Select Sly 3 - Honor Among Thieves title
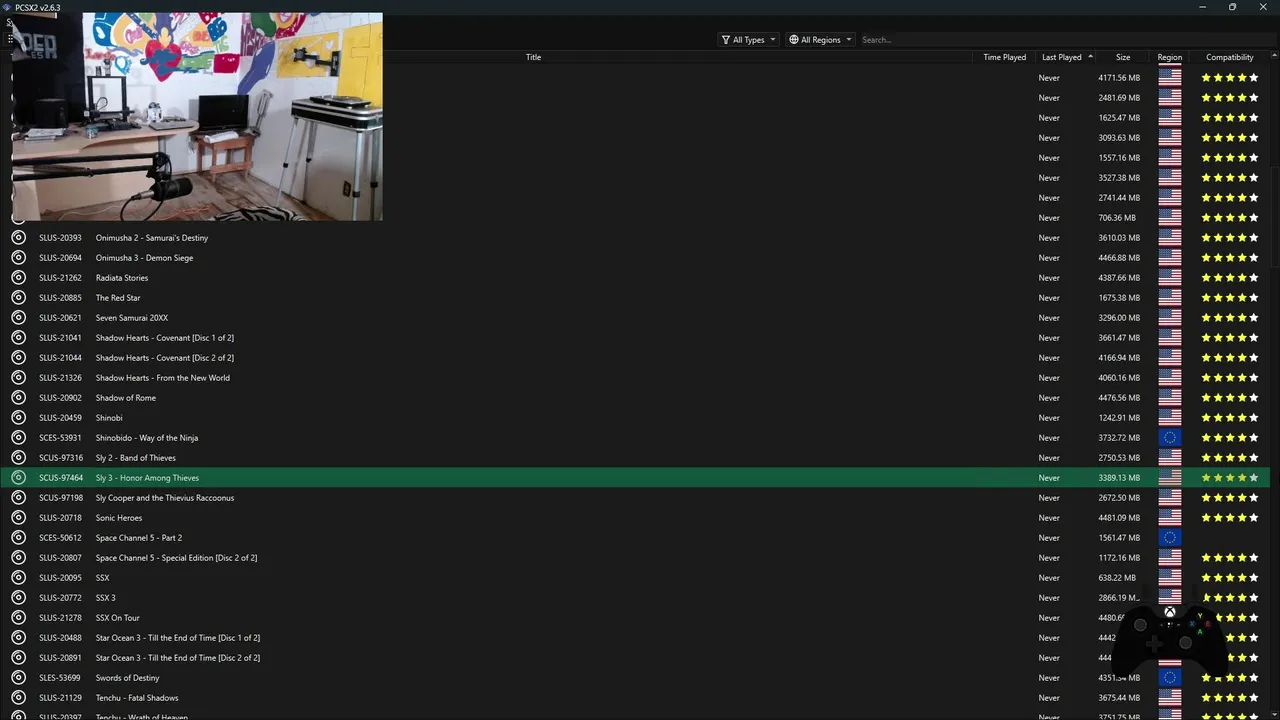Image resolution: width=1280 pixels, height=720 pixels. point(147,478)
